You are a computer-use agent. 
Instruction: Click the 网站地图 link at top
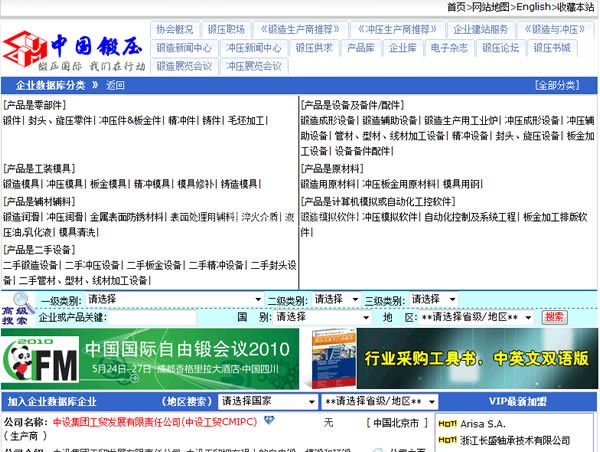pyautogui.click(x=491, y=7)
